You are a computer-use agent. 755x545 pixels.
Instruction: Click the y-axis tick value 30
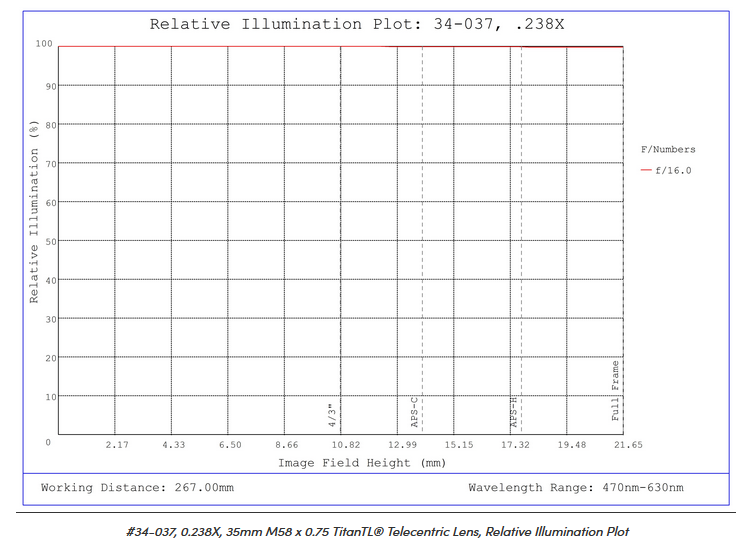(51, 320)
